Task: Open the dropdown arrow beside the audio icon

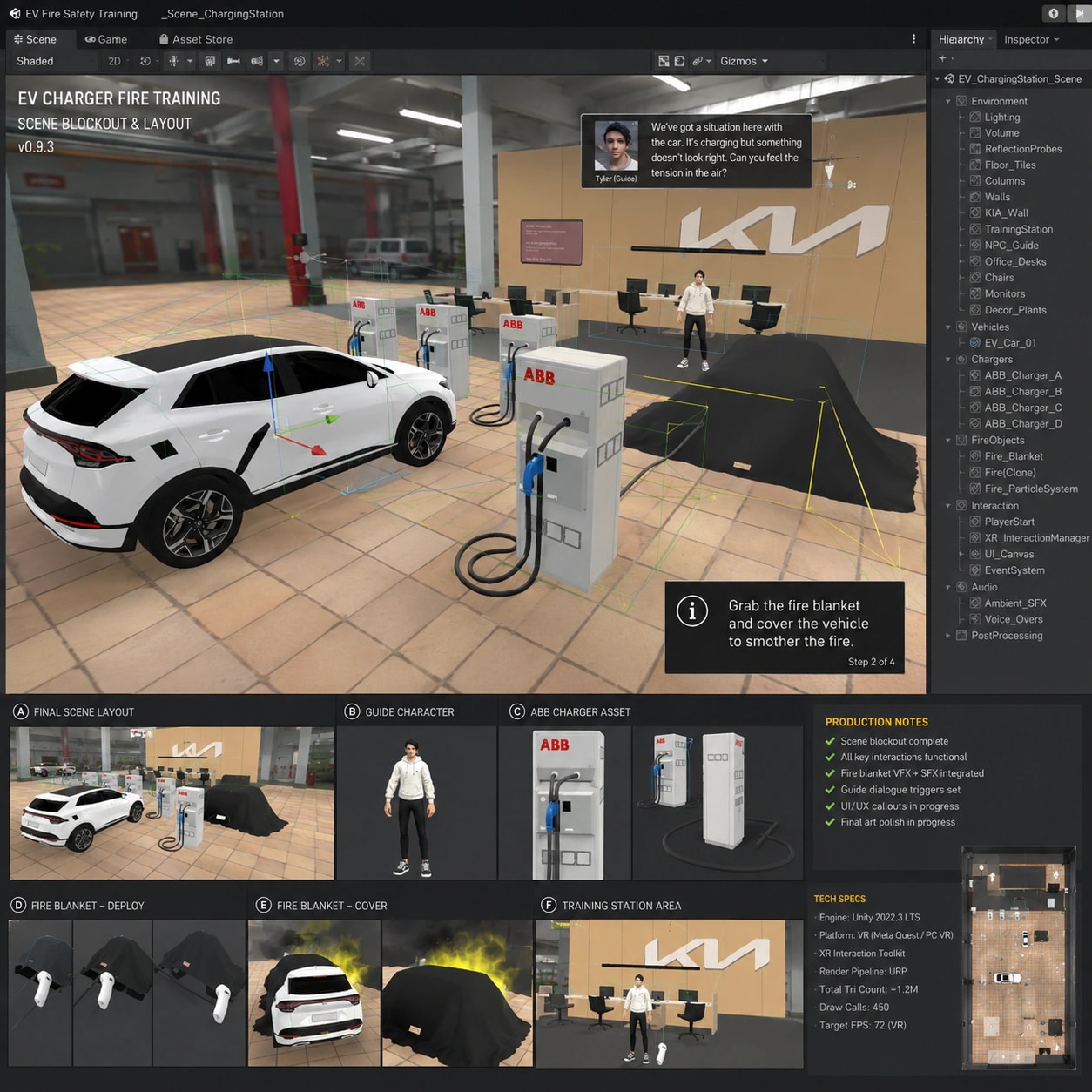Action: click(190, 61)
